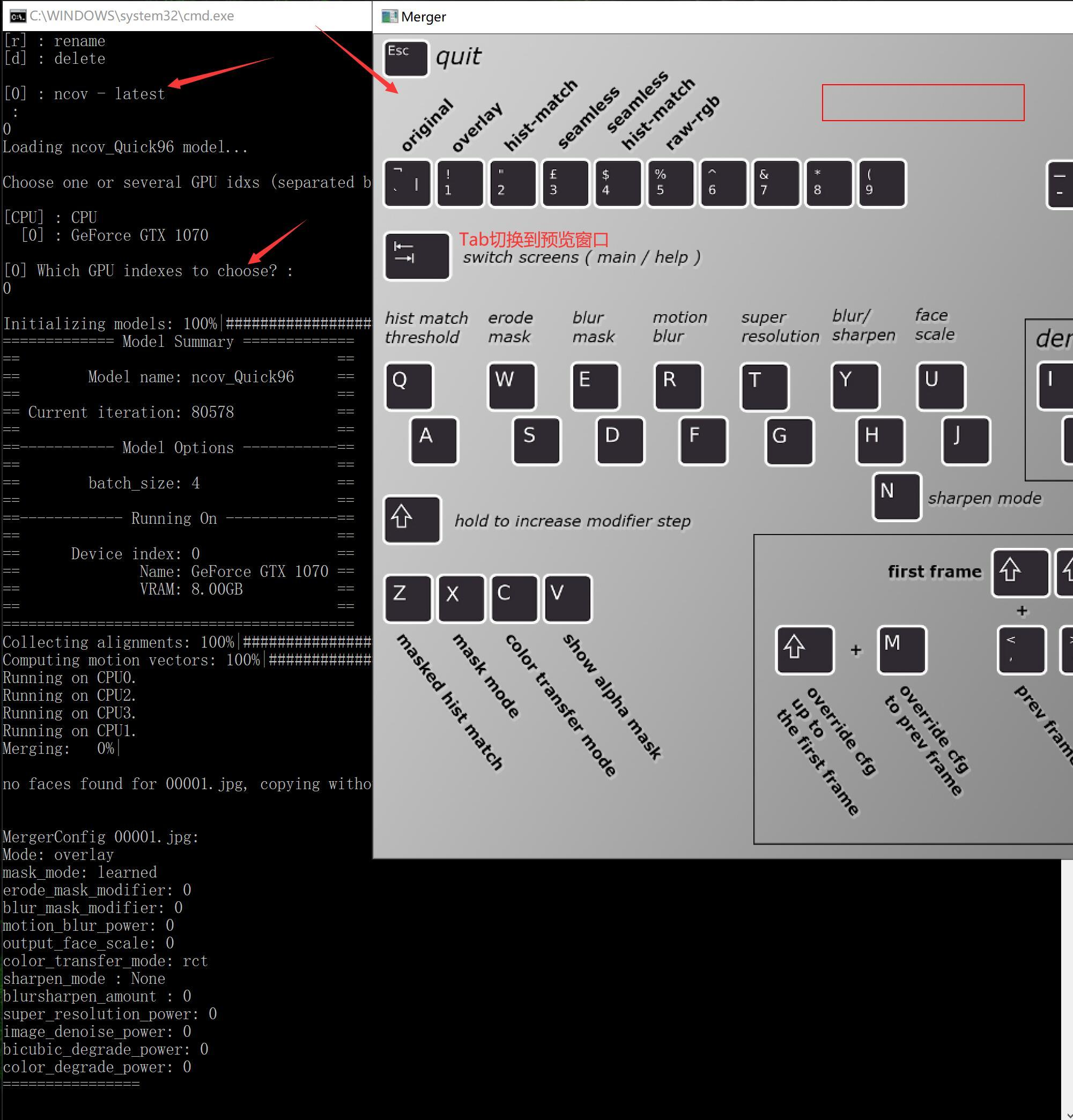The image size is (1073, 1120).
Task: Click the scrollbar down arrow of the console
Action: click(1067, 1115)
